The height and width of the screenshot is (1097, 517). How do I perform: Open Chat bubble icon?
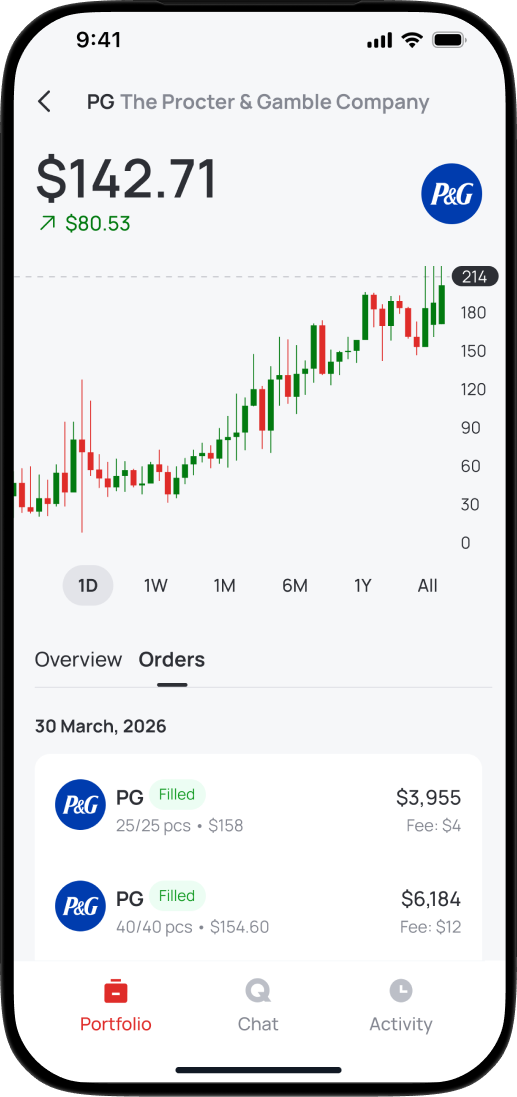(258, 991)
